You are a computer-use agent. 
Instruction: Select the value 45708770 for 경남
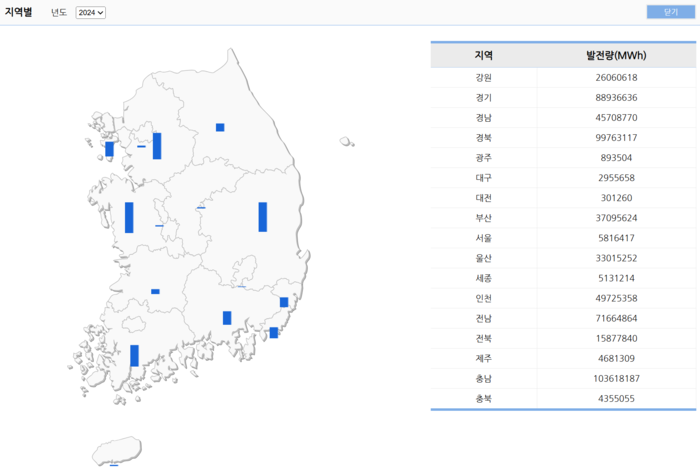pos(616,118)
